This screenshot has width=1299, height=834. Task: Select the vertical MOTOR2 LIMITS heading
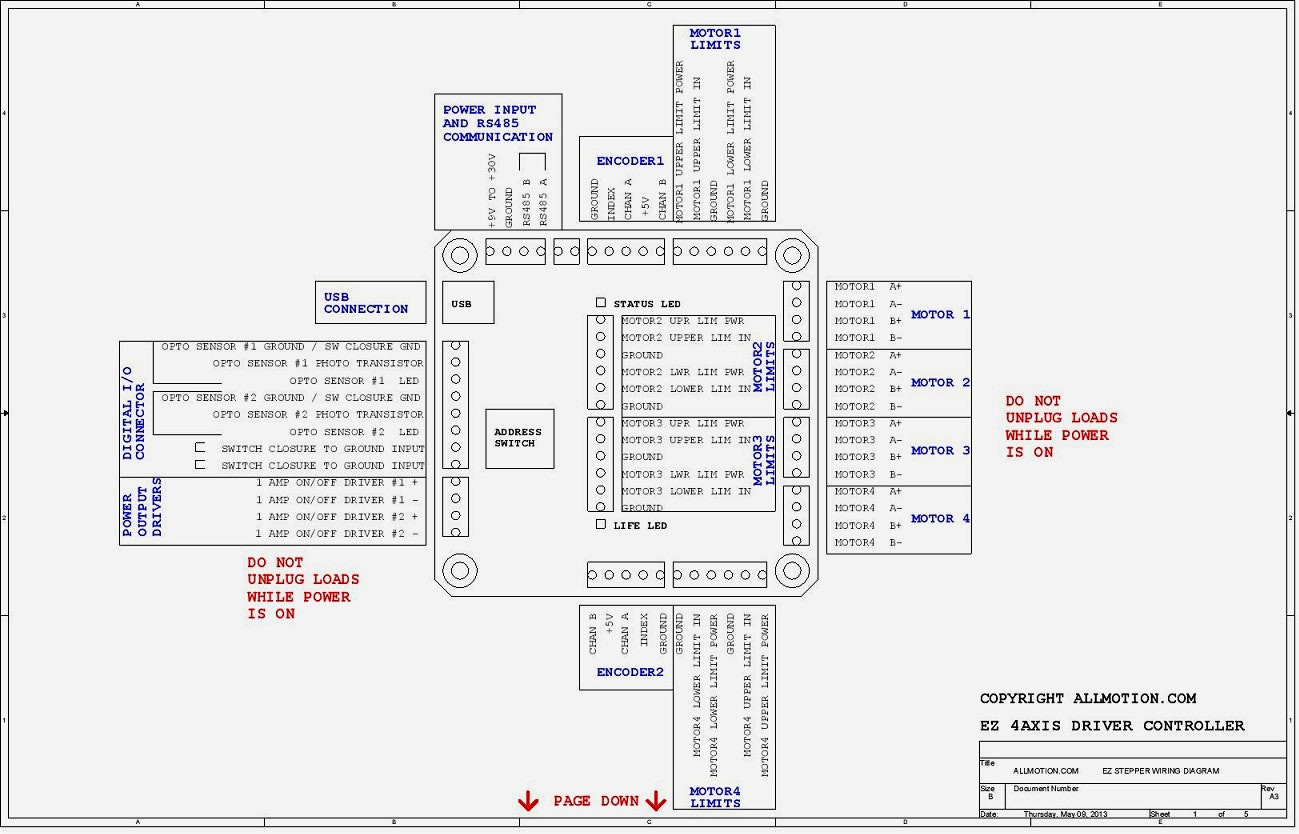pos(764,364)
